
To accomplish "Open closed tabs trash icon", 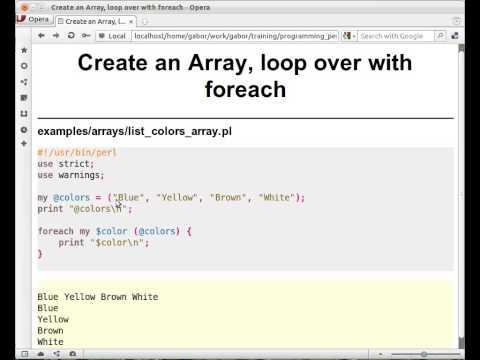I will (x=457, y=21).
